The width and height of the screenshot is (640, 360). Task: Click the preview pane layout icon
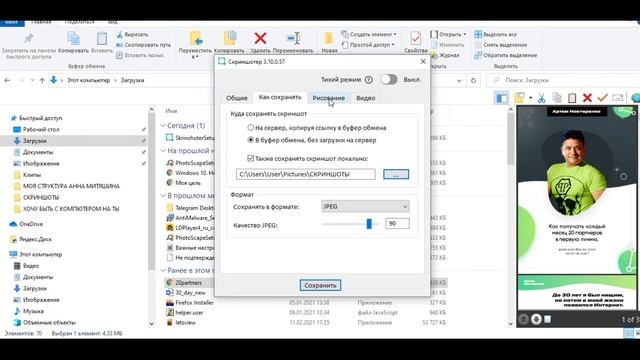(502, 98)
